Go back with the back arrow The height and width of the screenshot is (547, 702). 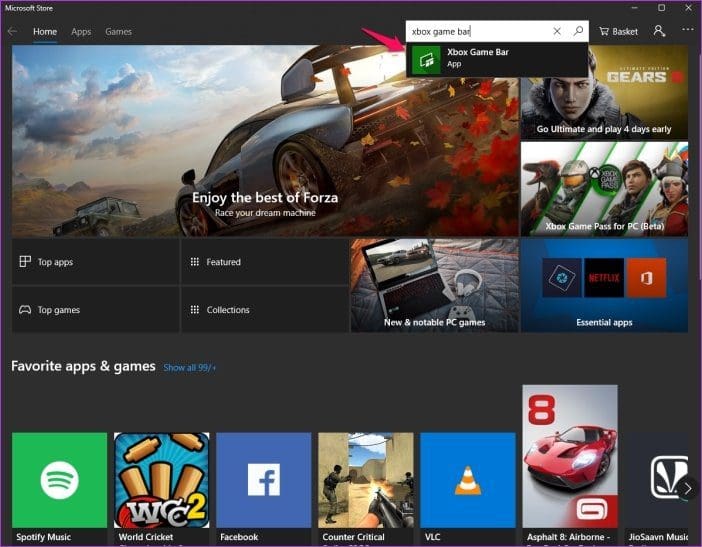click(x=13, y=31)
